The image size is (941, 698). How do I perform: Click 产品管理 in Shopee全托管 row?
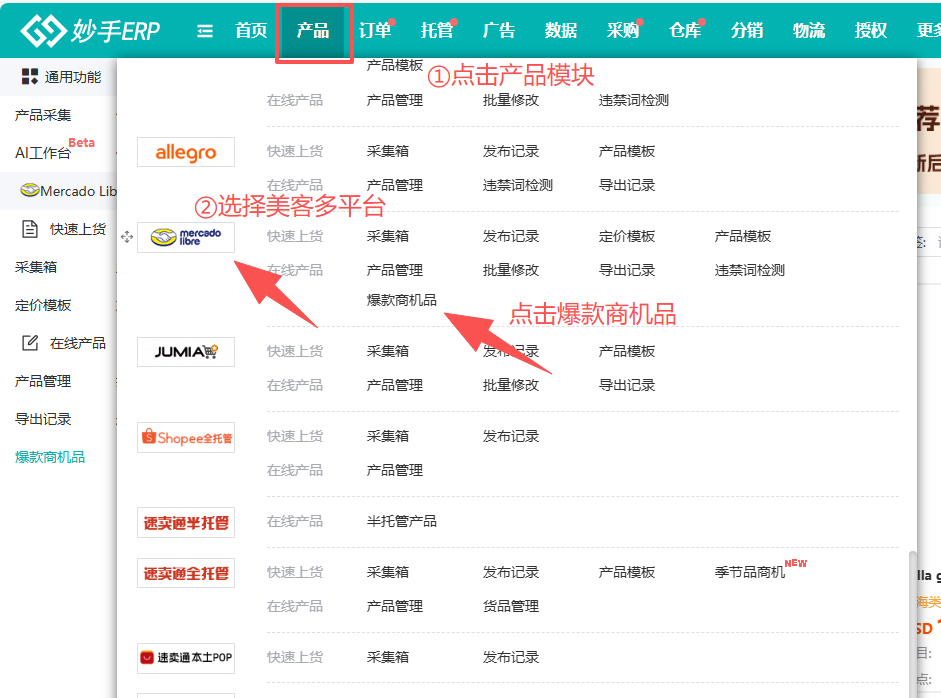(x=395, y=470)
